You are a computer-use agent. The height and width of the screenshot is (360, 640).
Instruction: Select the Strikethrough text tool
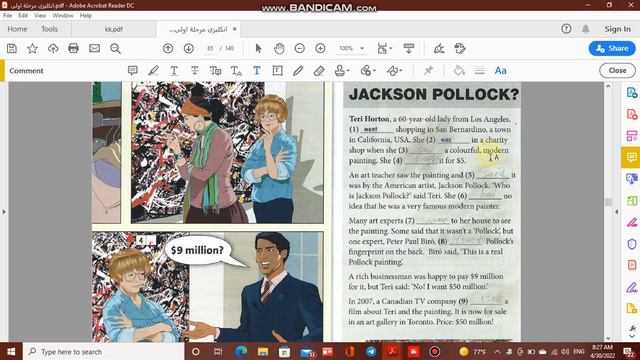click(195, 71)
